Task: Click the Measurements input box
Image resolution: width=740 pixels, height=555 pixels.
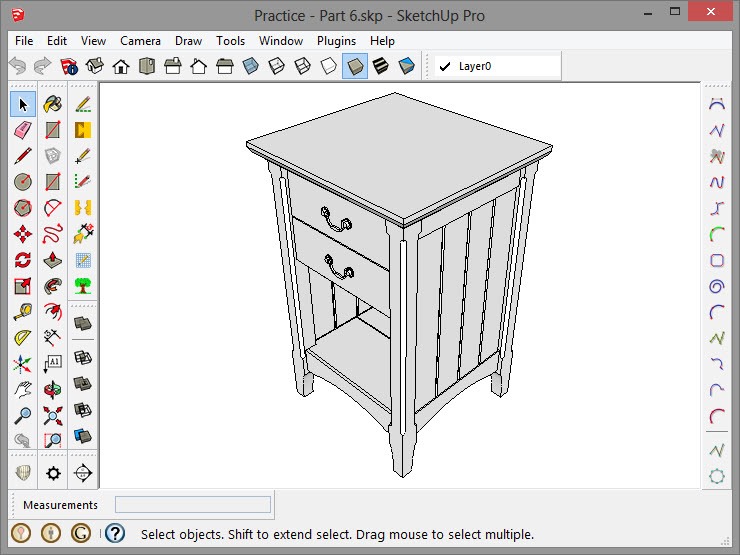Action: (192, 505)
